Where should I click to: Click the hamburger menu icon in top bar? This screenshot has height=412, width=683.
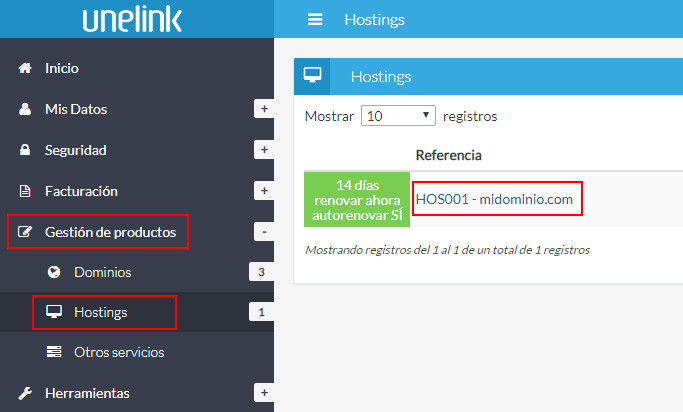(316, 19)
